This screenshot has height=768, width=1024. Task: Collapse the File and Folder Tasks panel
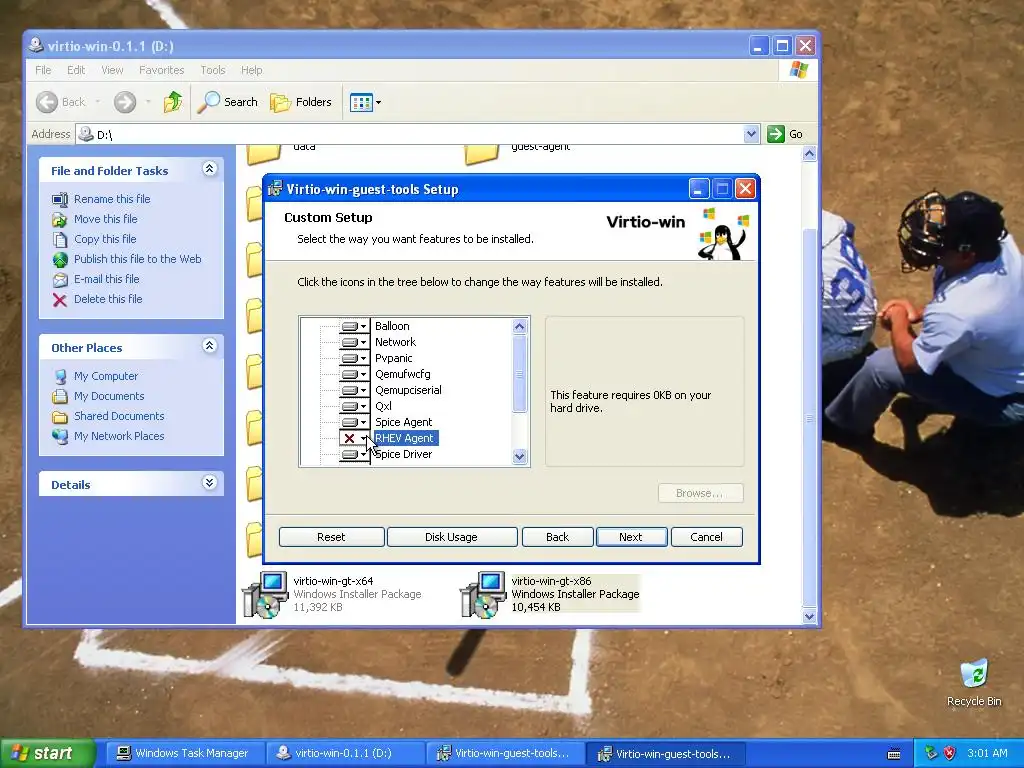point(210,169)
